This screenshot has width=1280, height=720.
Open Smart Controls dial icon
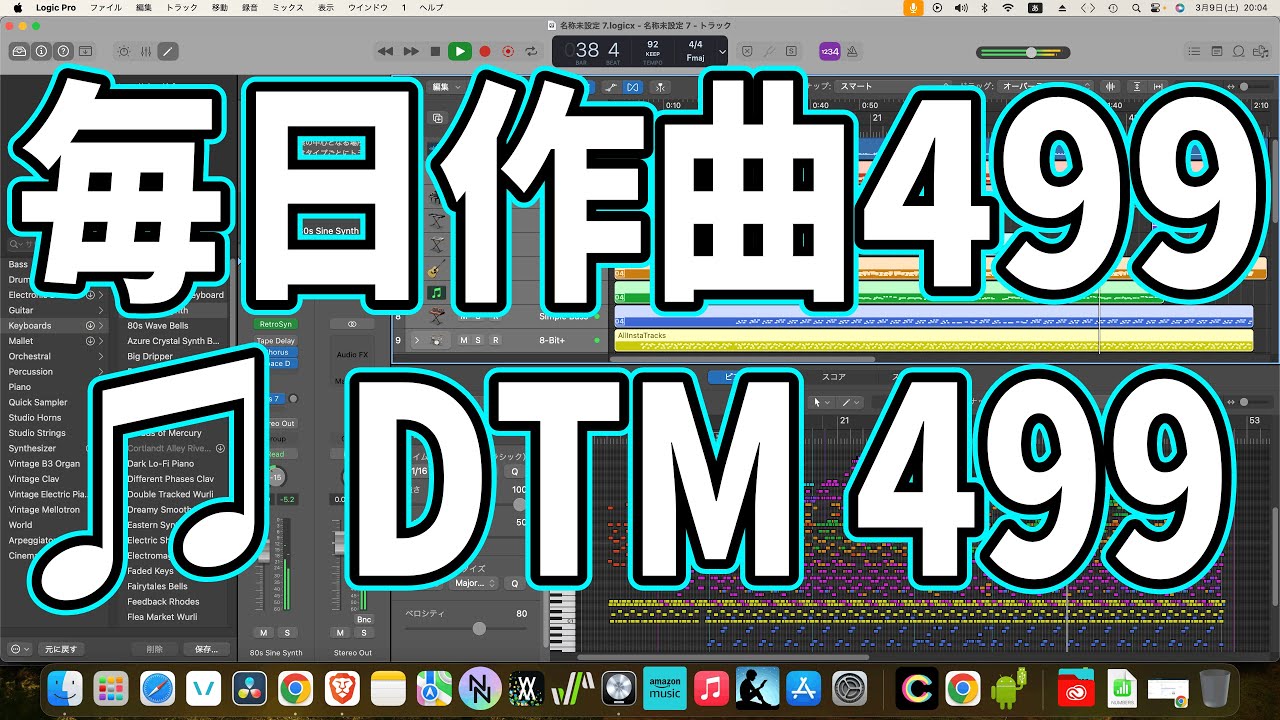point(123,51)
